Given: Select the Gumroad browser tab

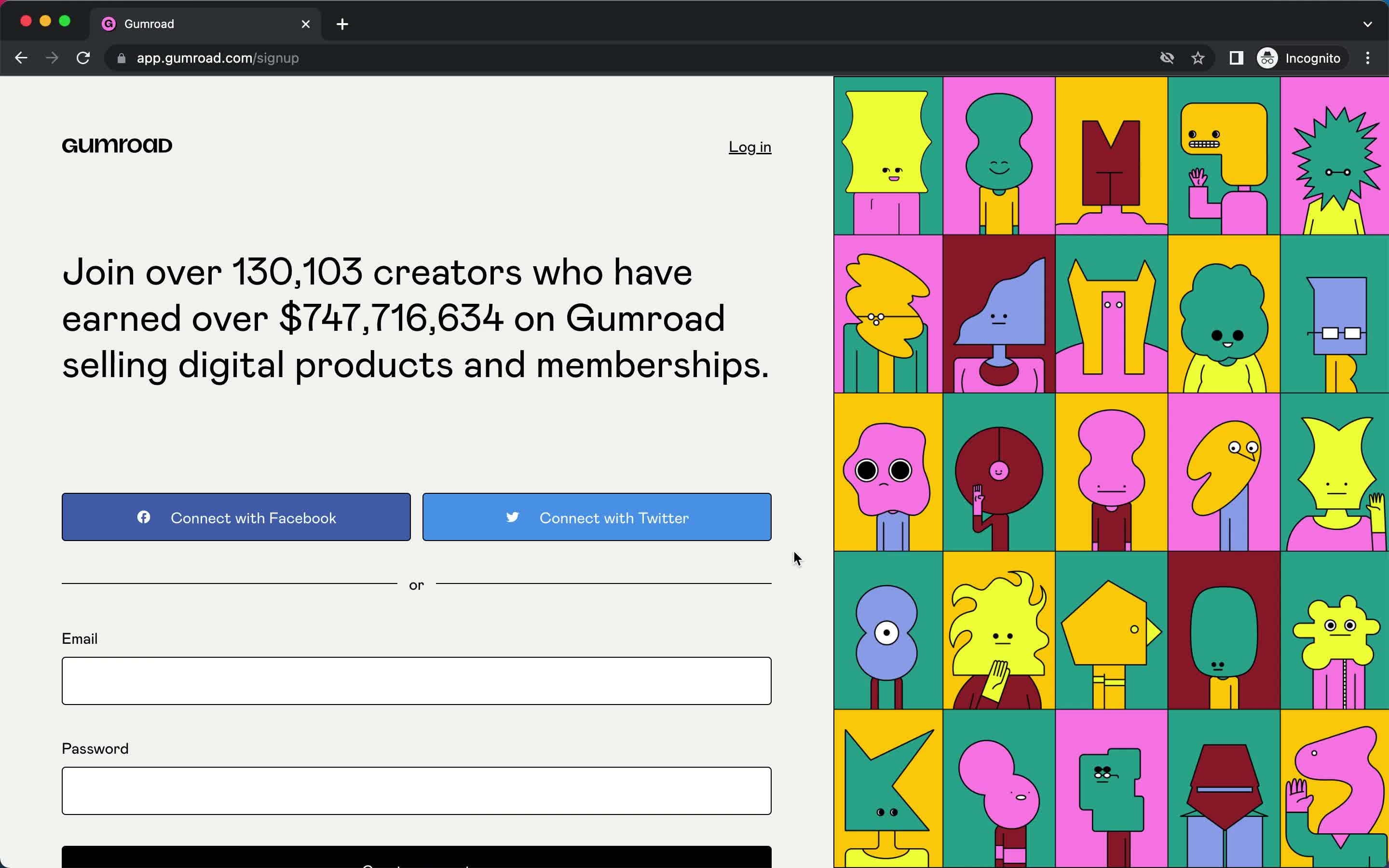Looking at the screenshot, I should tap(205, 24).
